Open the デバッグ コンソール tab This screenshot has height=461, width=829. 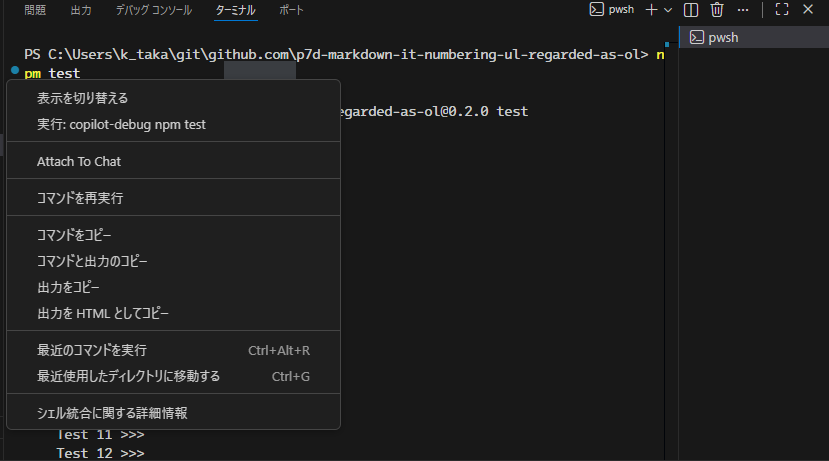[153, 10]
